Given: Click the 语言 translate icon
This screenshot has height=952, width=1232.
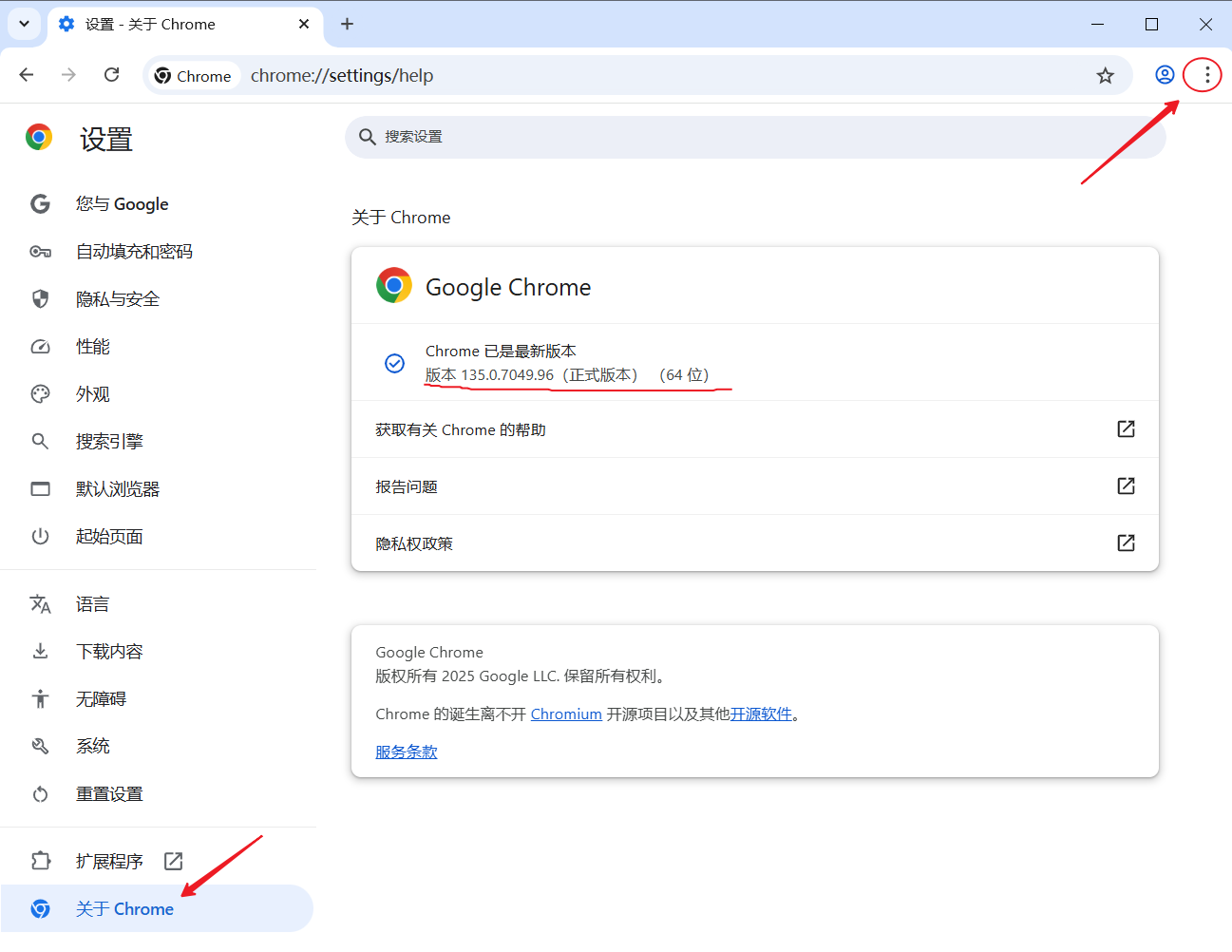Looking at the screenshot, I should click(x=40, y=604).
